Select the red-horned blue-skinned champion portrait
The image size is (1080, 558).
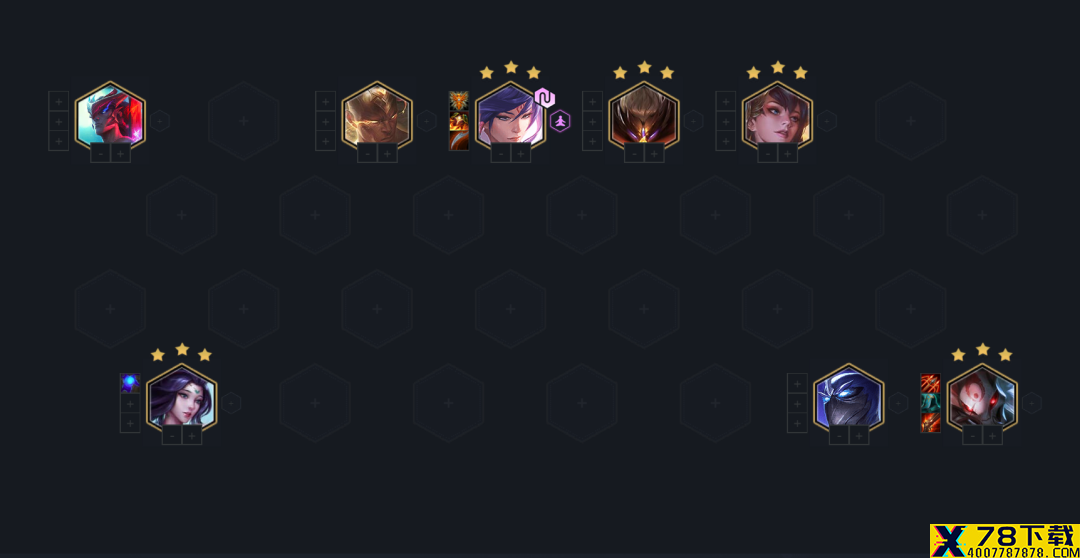[x=110, y=117]
